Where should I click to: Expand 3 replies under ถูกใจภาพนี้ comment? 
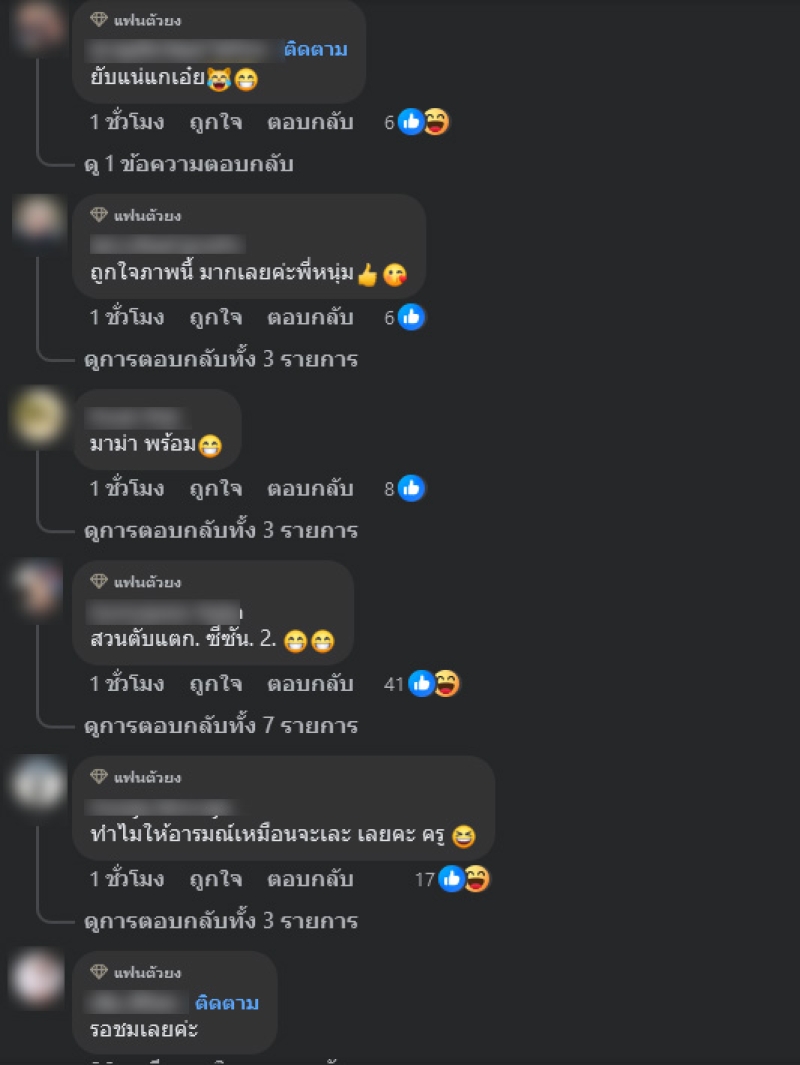point(221,359)
